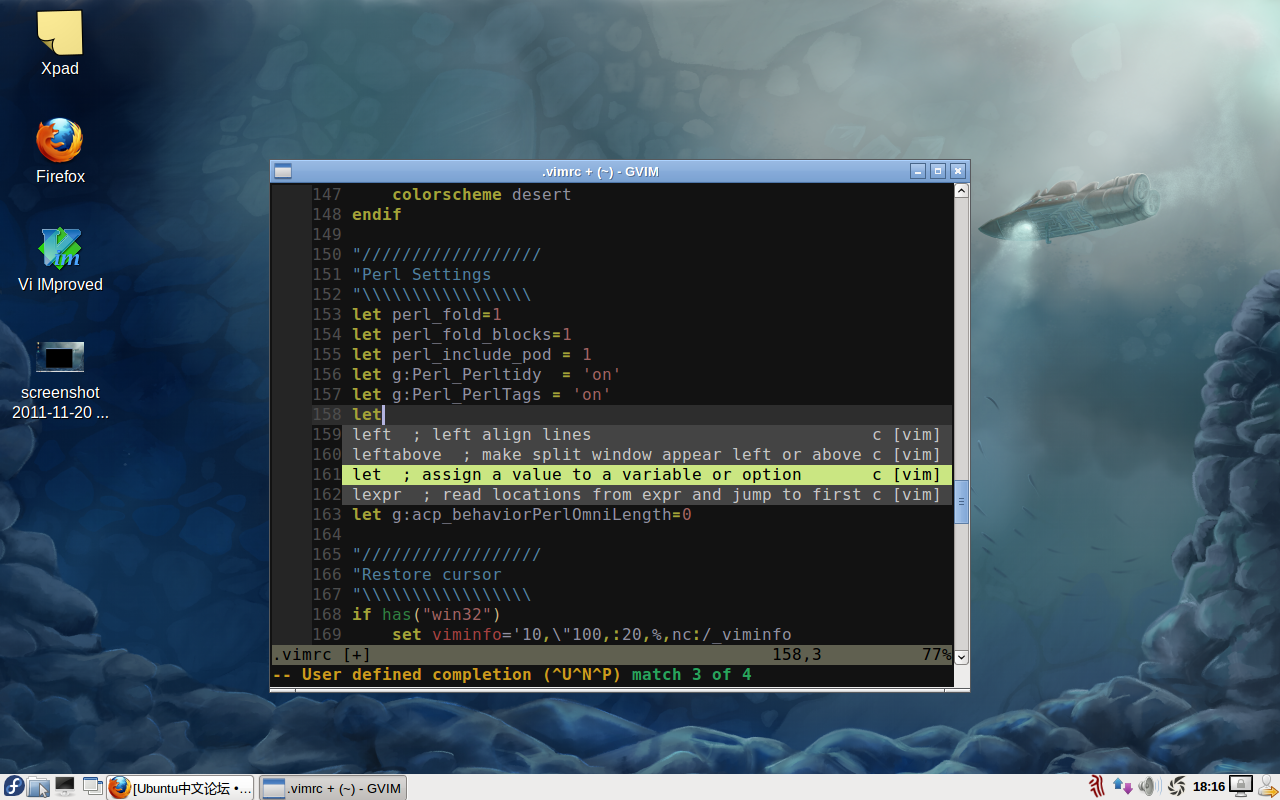Open the Xpad sticky note desktop icon
The image size is (1280, 800).
60,33
